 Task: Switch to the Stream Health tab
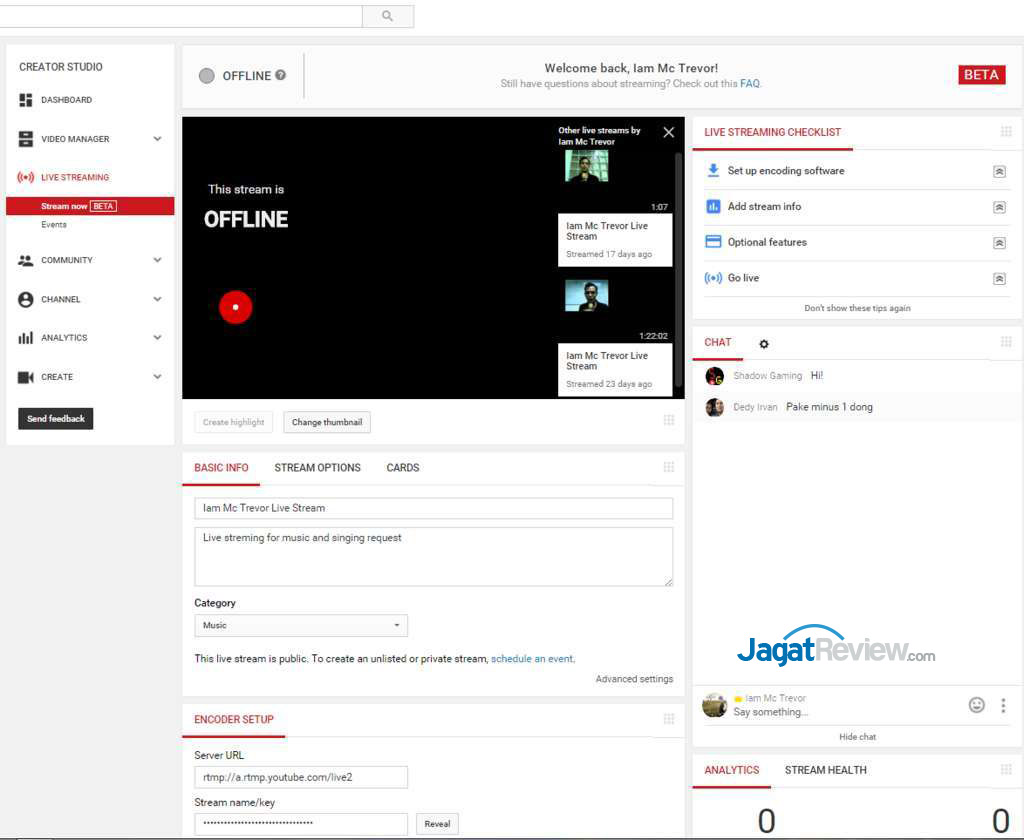click(825, 770)
